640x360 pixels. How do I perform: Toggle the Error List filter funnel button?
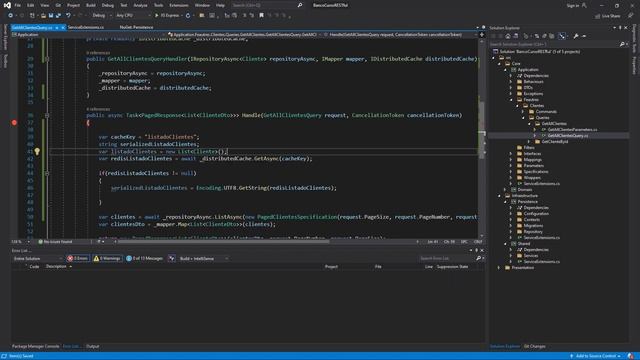coord(172,258)
